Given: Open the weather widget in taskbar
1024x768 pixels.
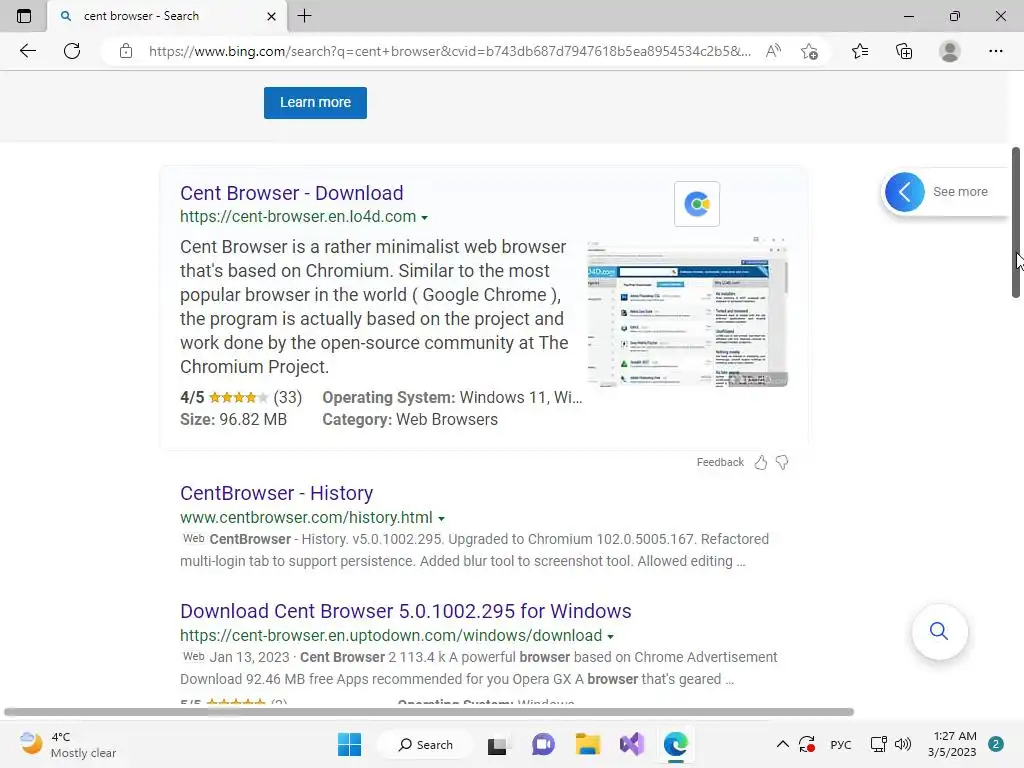Looking at the screenshot, I should click(67, 744).
